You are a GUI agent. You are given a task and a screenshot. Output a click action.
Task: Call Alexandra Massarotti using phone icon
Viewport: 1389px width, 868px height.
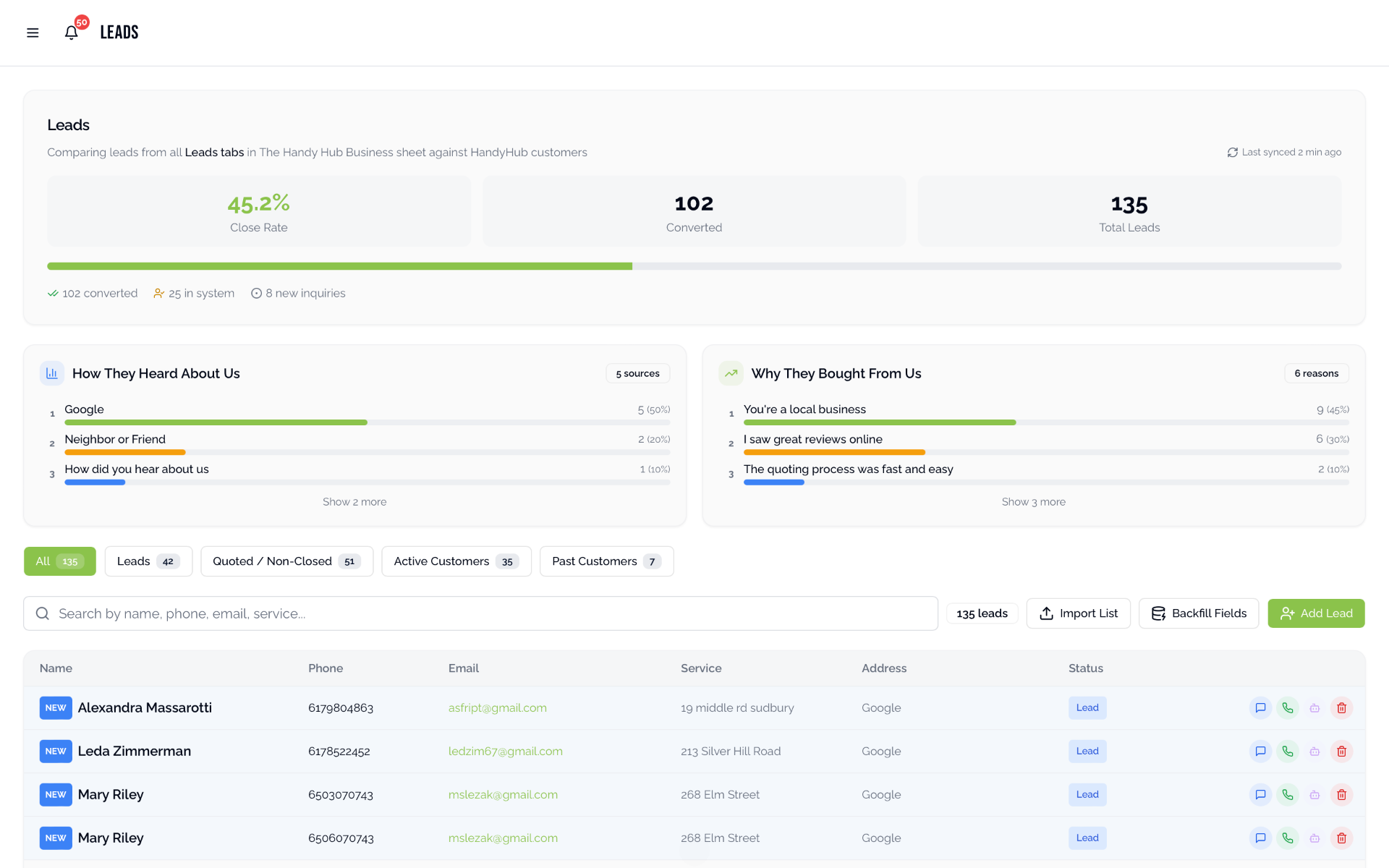[x=1288, y=708]
